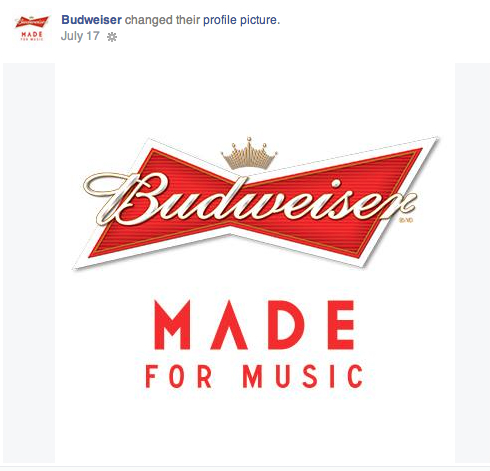Viewport: 490px width, 471px height.
Task: Click the left grey margin beside photo
Action: tap(29, 263)
